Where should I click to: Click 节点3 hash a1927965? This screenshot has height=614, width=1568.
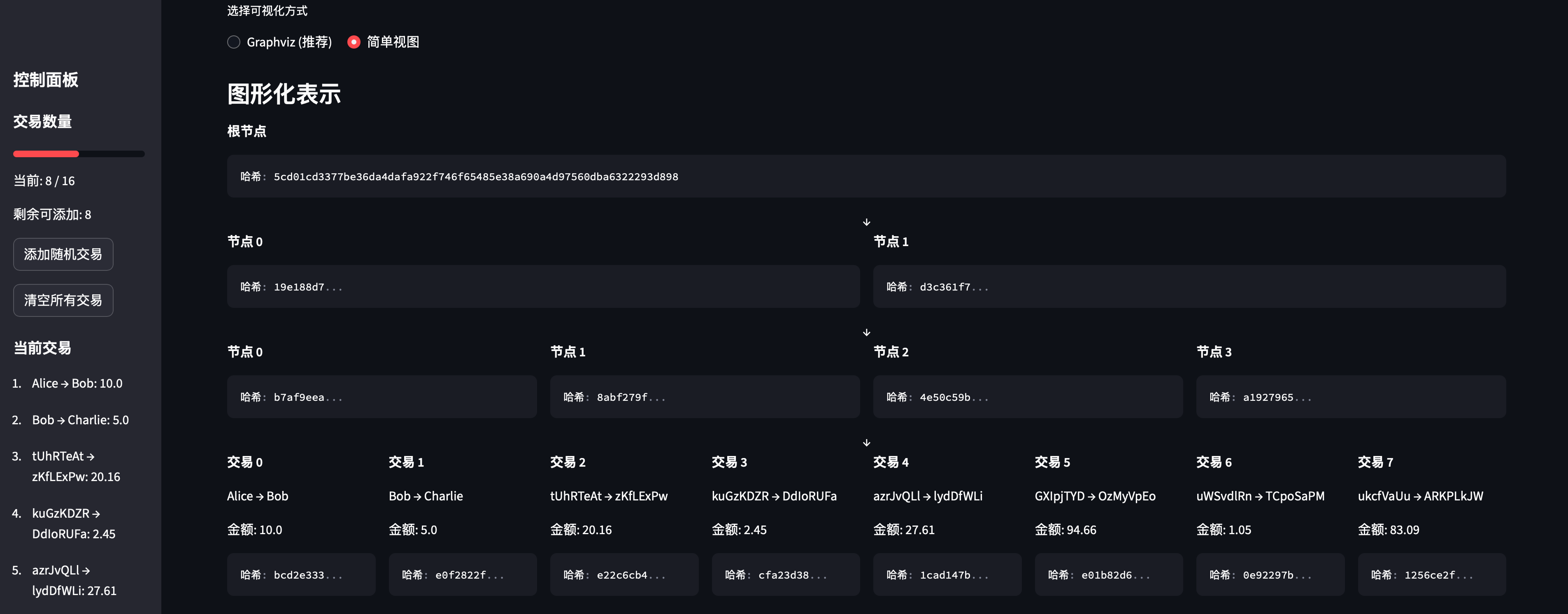(x=1351, y=397)
